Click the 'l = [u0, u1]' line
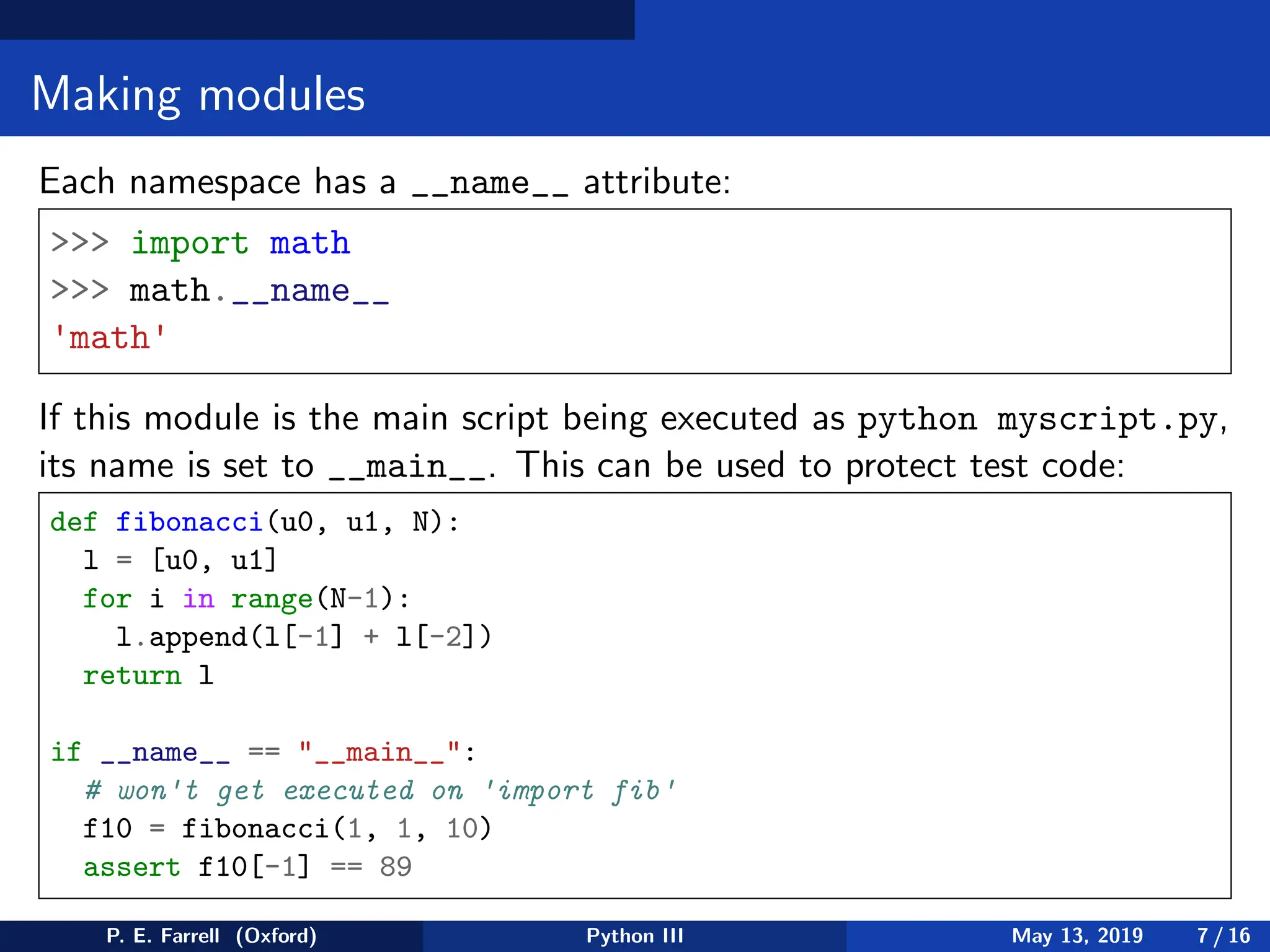Viewport: 1270px width, 952px height. (180, 560)
